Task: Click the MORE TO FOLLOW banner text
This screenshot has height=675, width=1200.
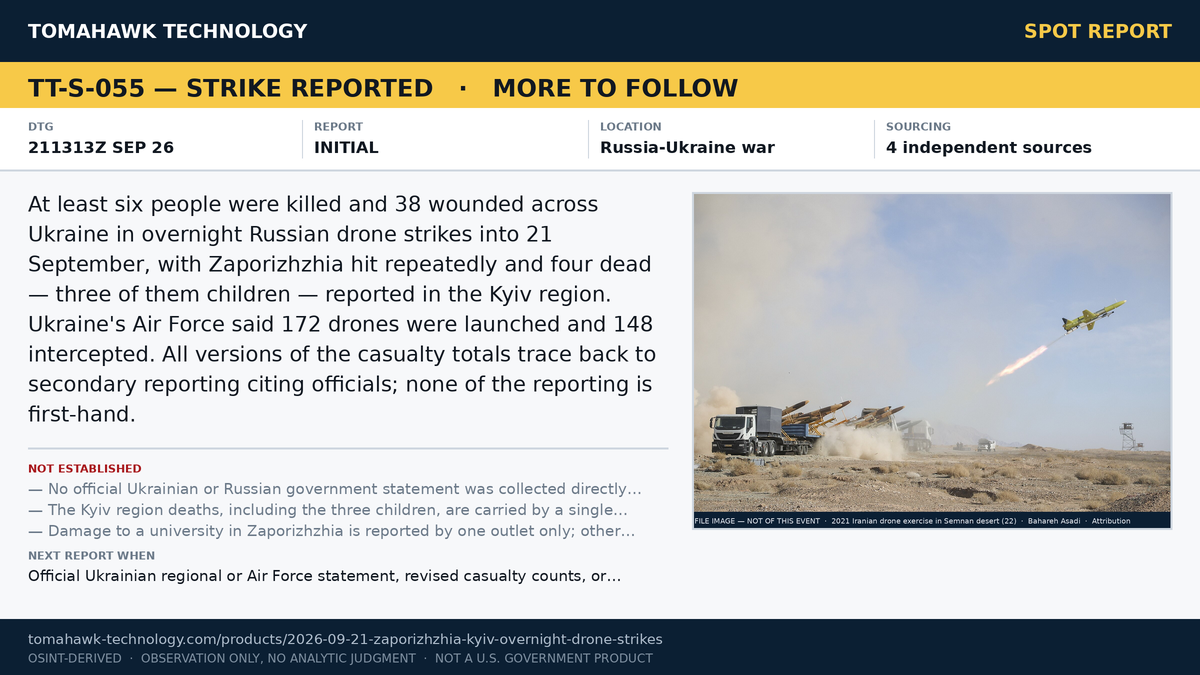Action: pyautogui.click(x=615, y=88)
